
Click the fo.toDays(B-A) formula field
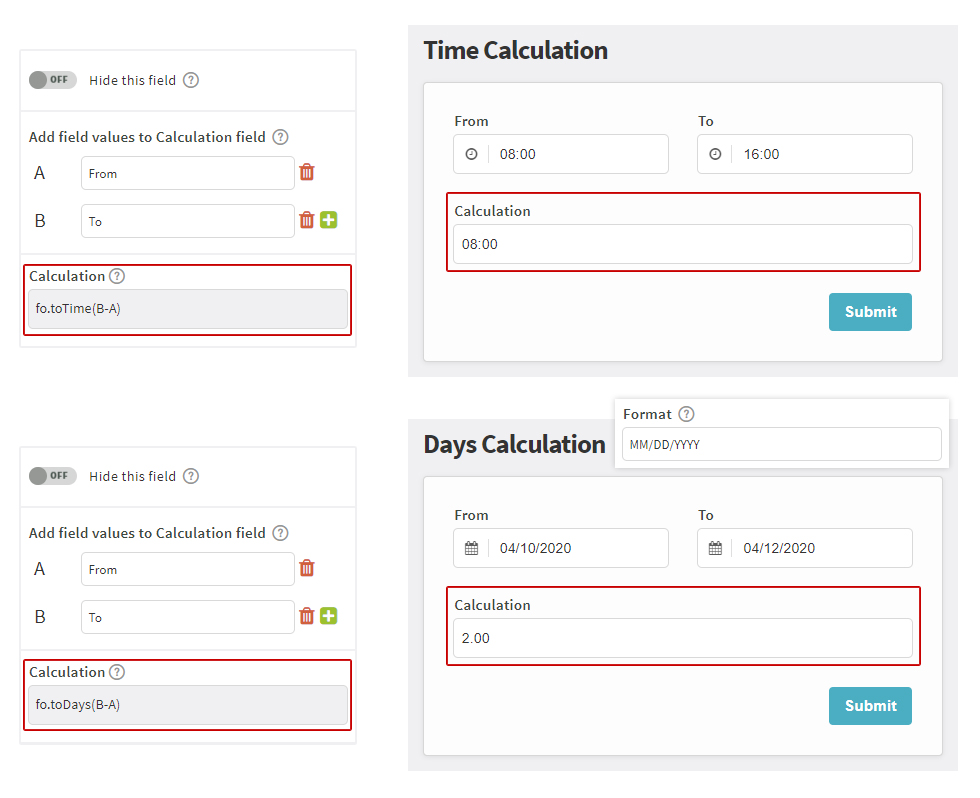[x=188, y=705]
